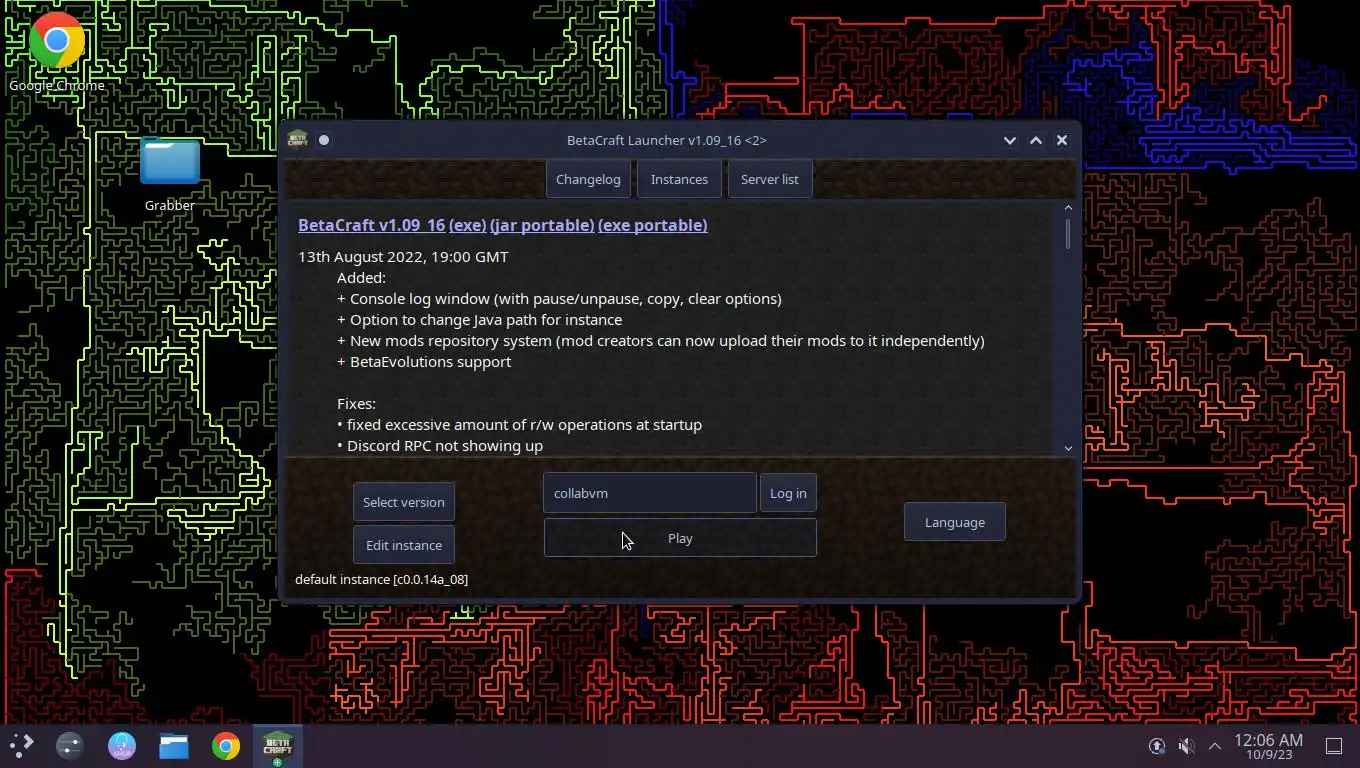Click 'New mods repository system' line
Viewport: 1360px width, 768px height.
pos(661,340)
